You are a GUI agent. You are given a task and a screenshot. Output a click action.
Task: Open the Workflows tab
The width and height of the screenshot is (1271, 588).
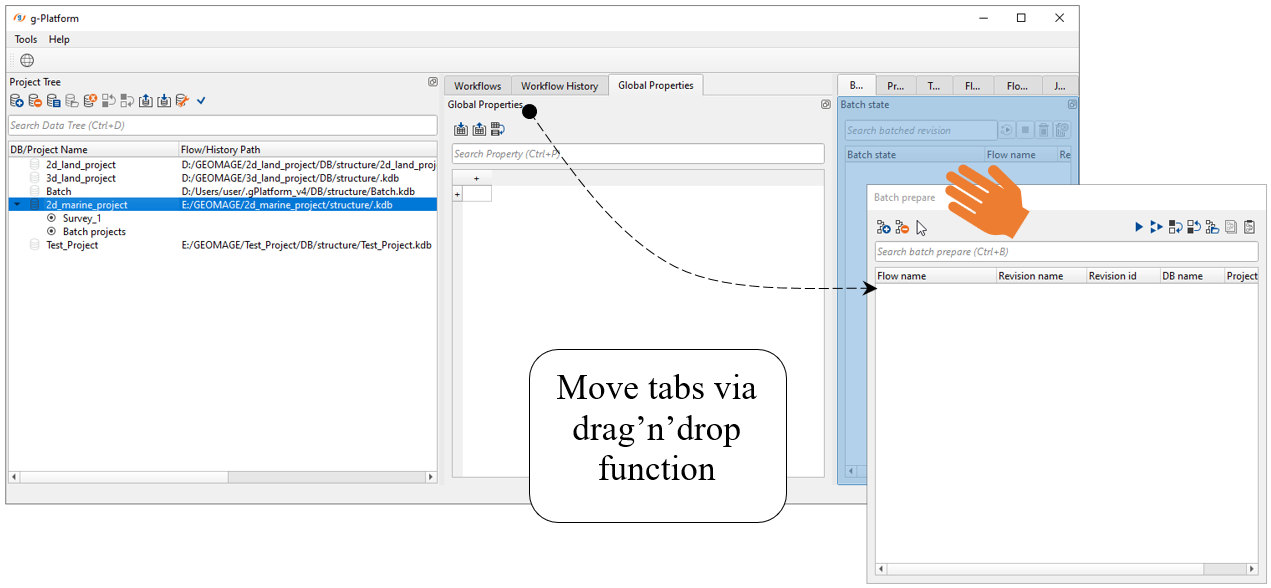477,86
